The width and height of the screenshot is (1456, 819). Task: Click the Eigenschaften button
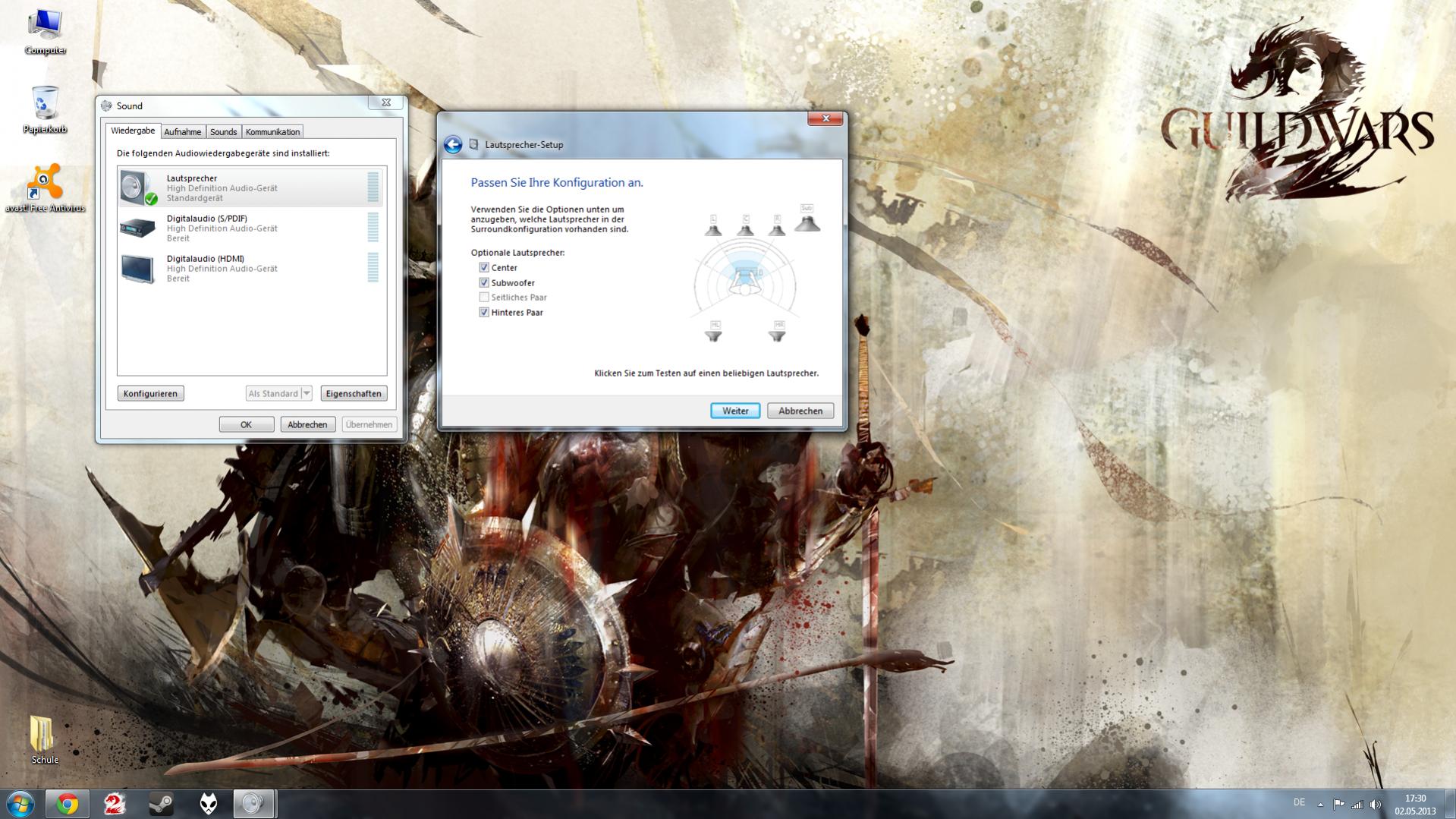pyautogui.click(x=354, y=393)
